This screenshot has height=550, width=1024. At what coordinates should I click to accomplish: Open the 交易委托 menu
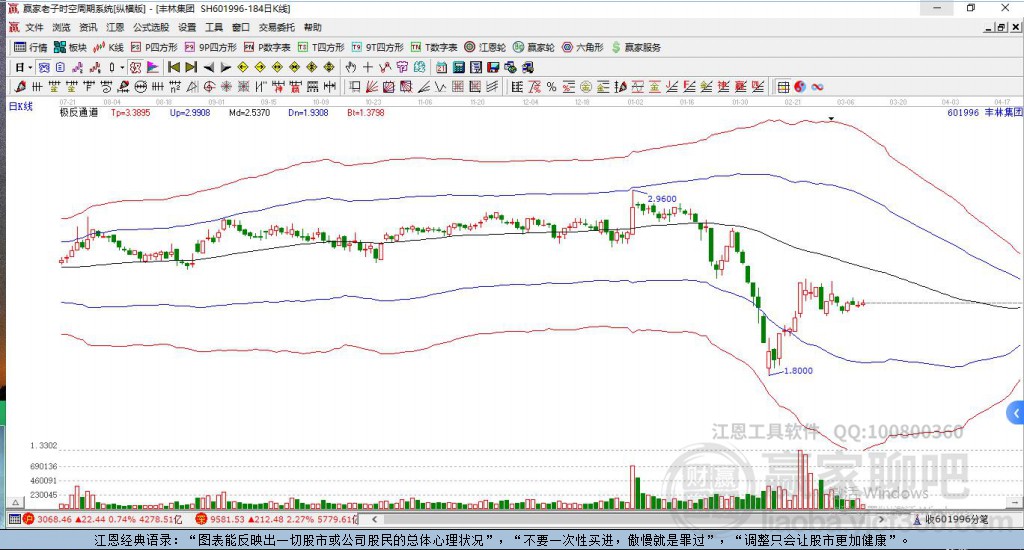coord(277,27)
